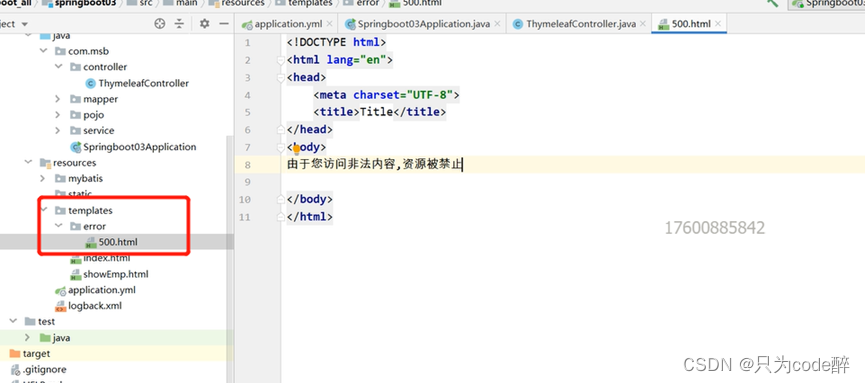865x383 pixels.
Task: Click the intention lightbulb on line 7
Action: click(296, 148)
